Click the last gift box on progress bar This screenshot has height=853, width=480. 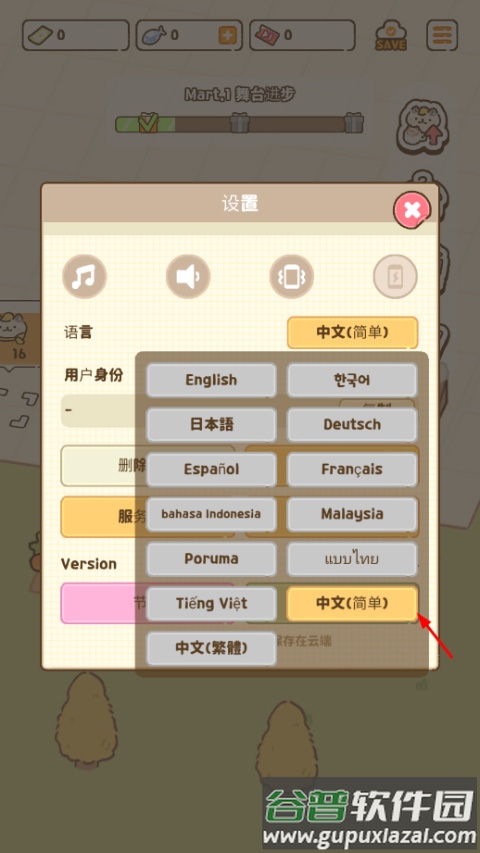coord(354,122)
